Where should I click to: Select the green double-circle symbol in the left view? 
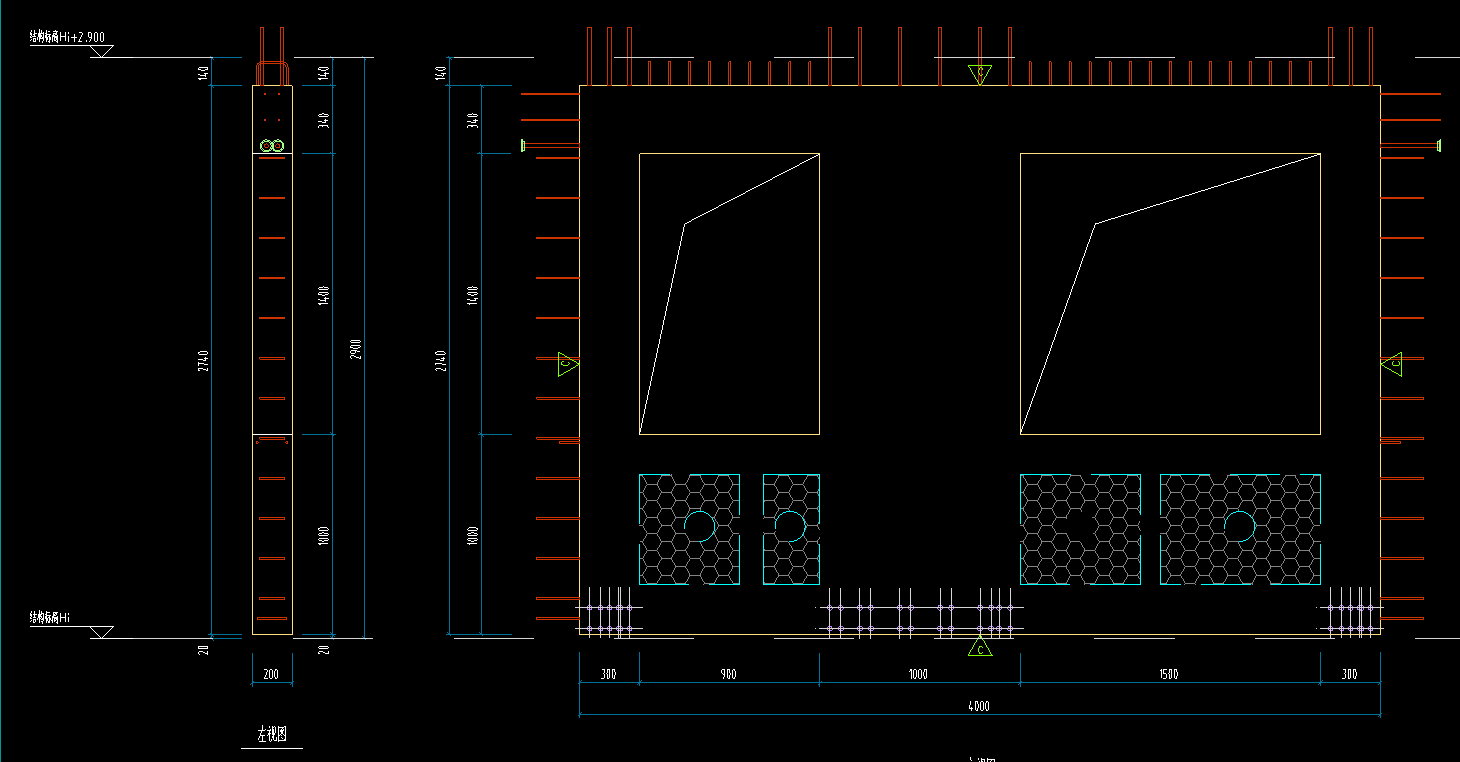pyautogui.click(x=272, y=146)
